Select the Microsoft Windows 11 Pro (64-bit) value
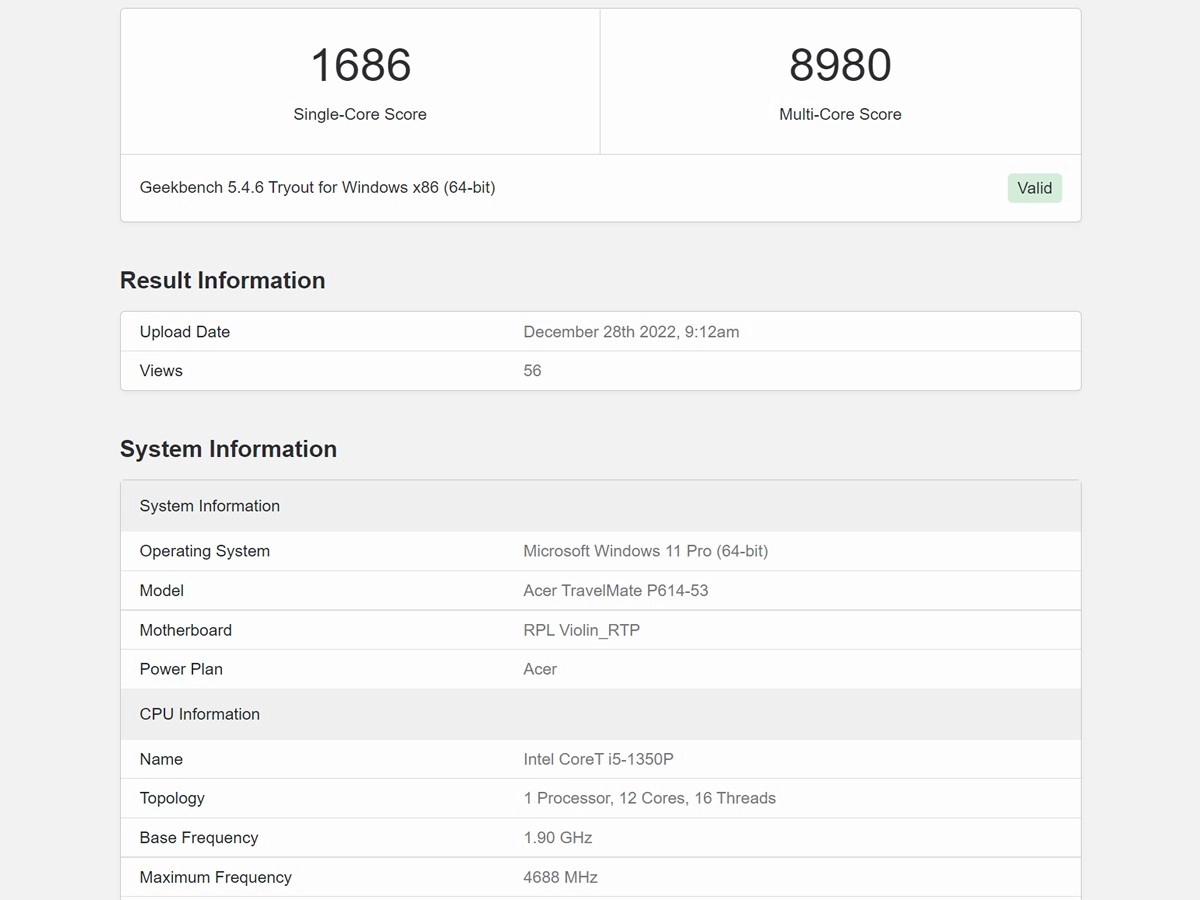 pos(646,551)
